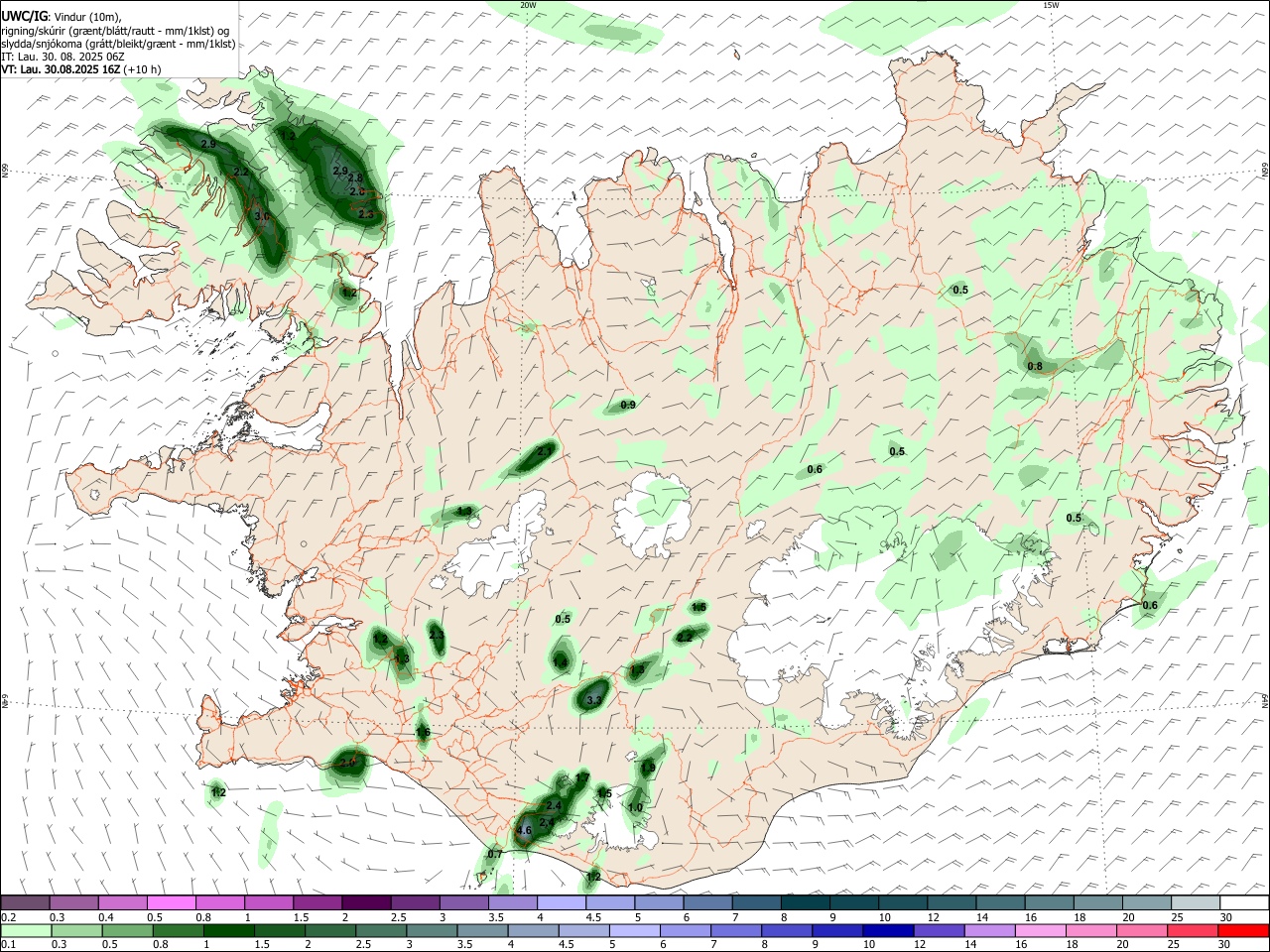
Task: Click the 'IT: Lau. 30. 08. 2025 06Z' initialization time
Action: tap(63, 57)
